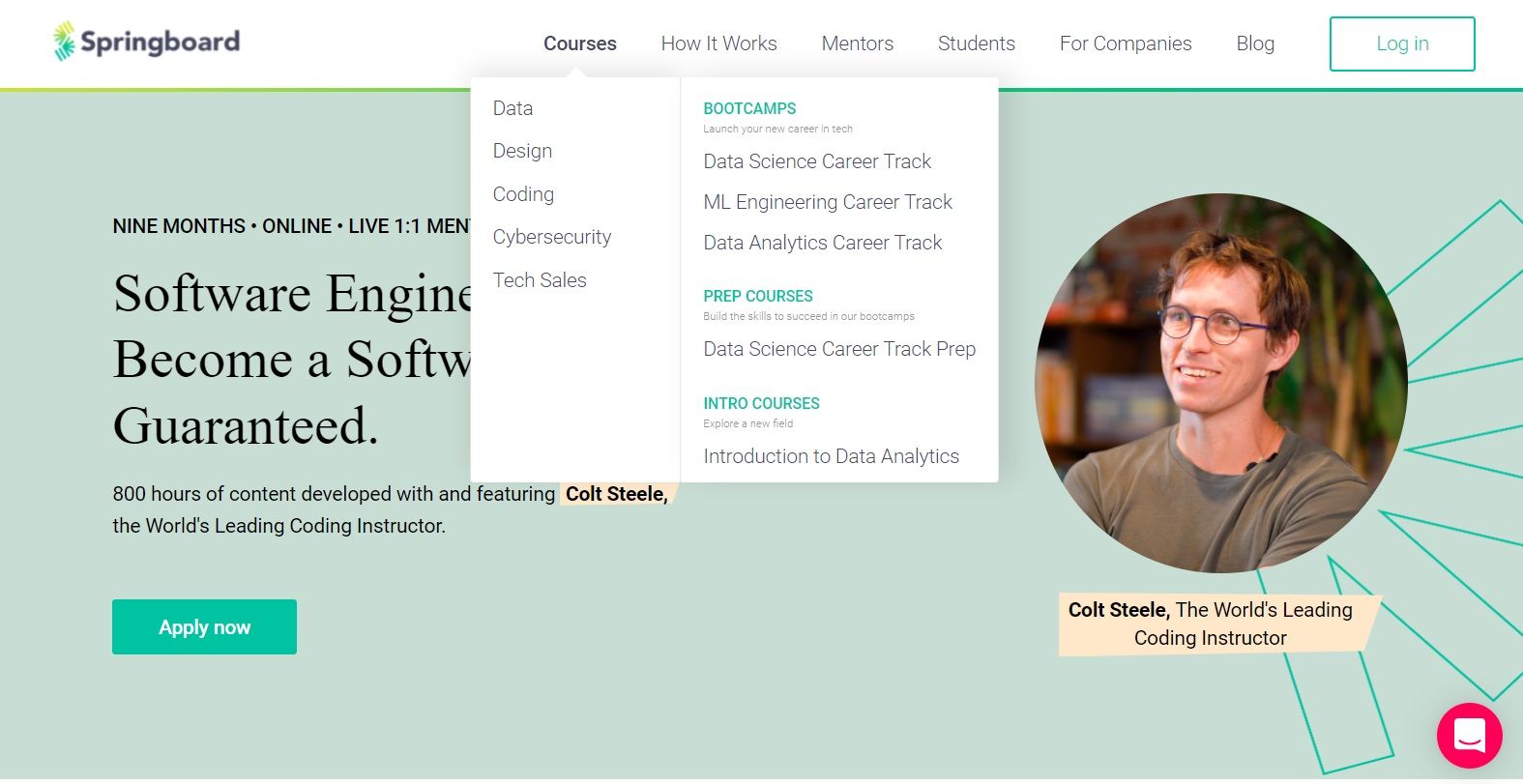The width and height of the screenshot is (1523, 784).
Task: Select ML Engineering Career Track
Action: click(828, 202)
